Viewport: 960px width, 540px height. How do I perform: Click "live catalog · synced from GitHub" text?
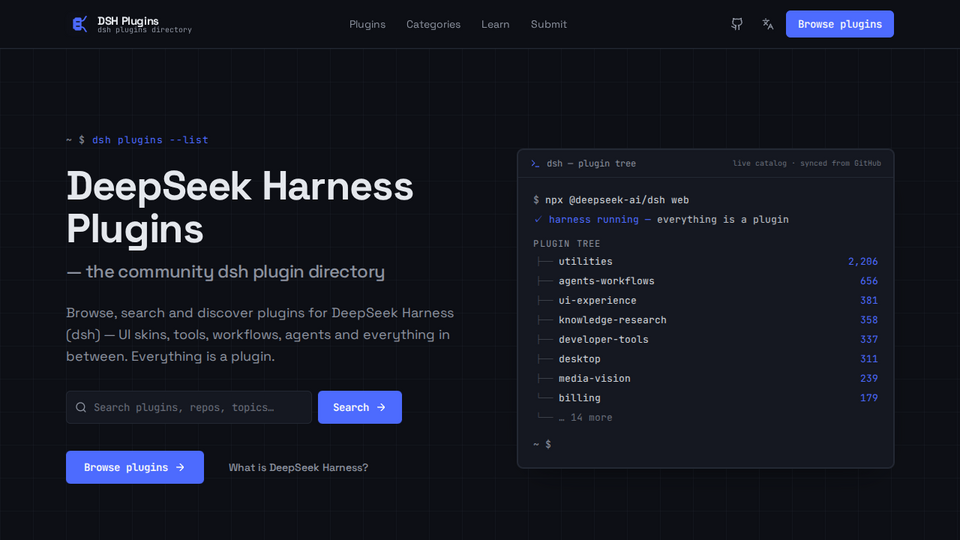[806, 163]
